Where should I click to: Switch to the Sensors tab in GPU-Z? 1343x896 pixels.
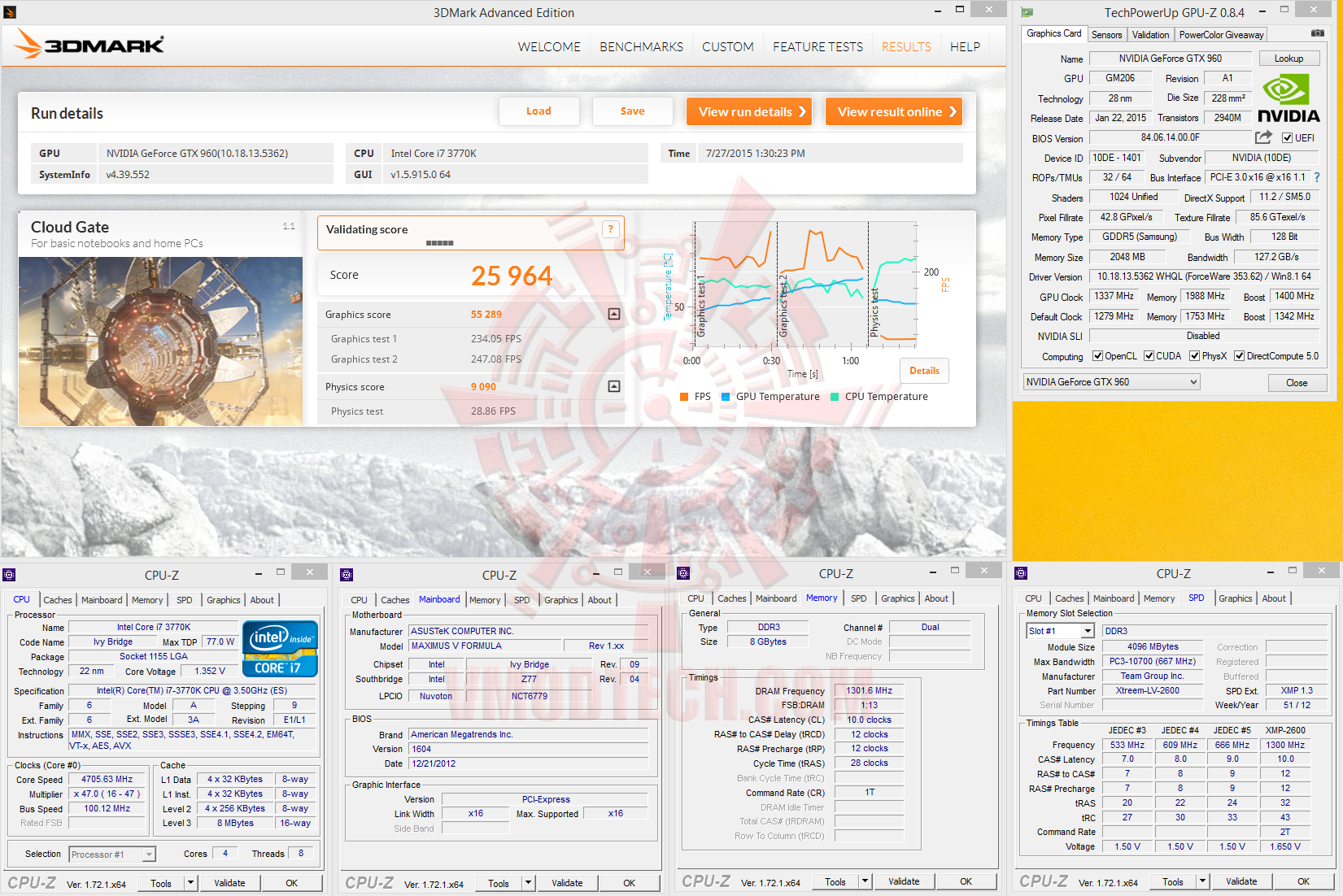(x=1106, y=35)
